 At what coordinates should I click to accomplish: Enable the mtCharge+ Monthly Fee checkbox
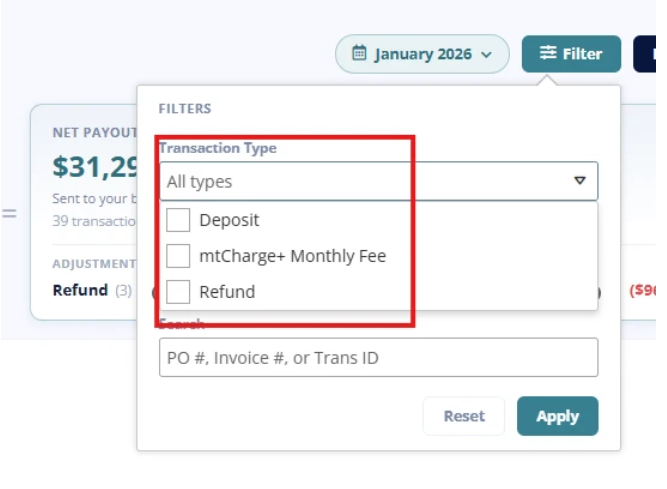click(x=178, y=256)
